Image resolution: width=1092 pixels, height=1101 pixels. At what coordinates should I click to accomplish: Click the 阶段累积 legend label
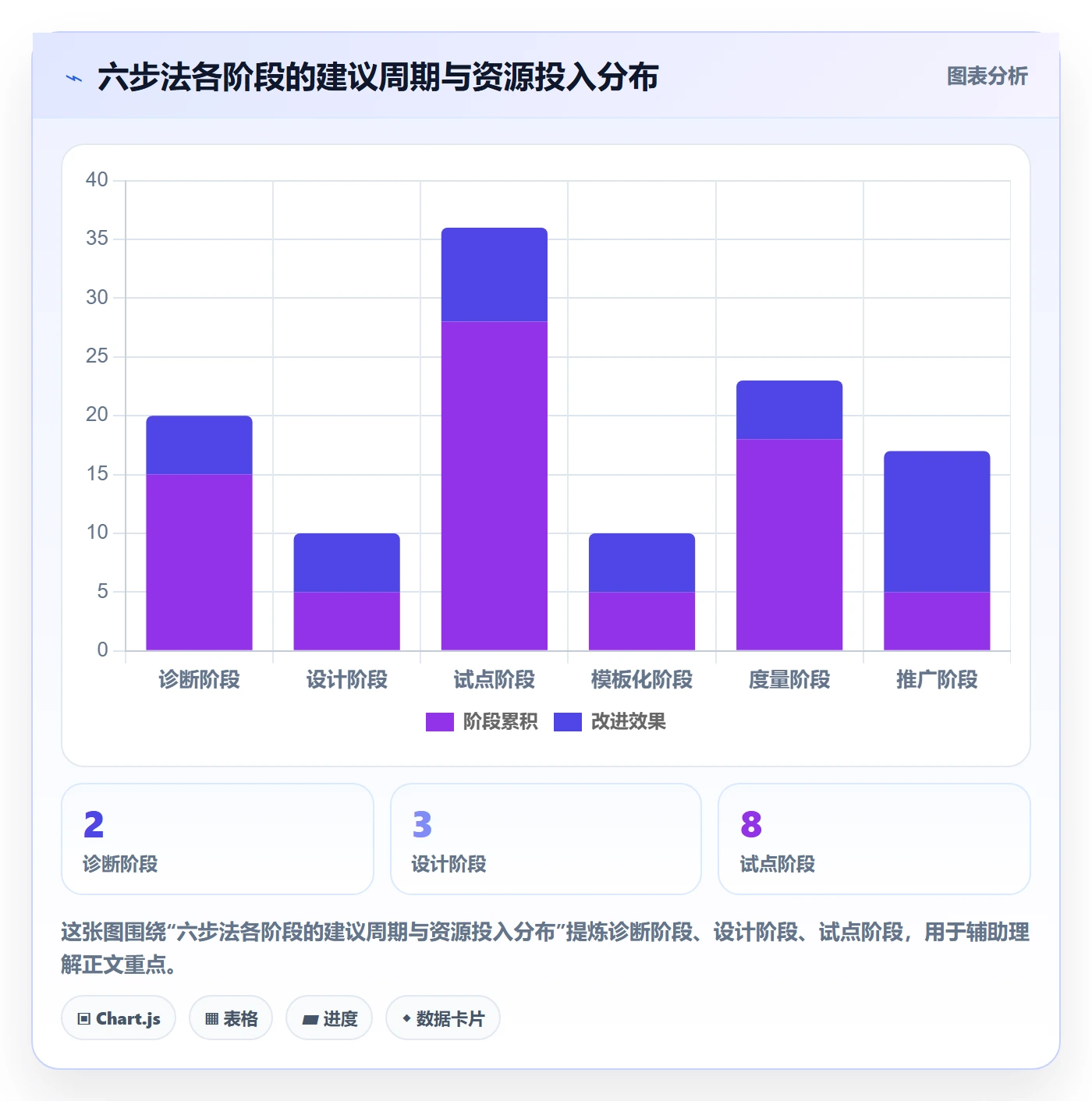pyautogui.click(x=500, y=722)
